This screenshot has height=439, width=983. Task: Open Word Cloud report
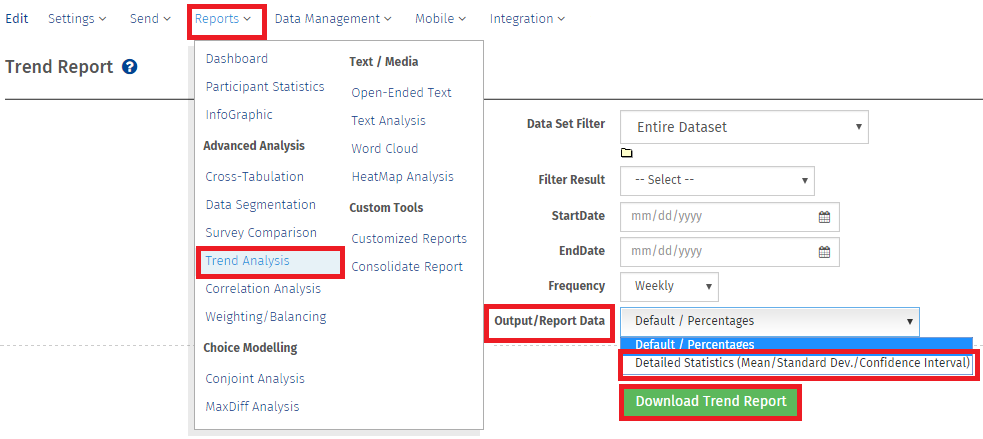(x=385, y=149)
